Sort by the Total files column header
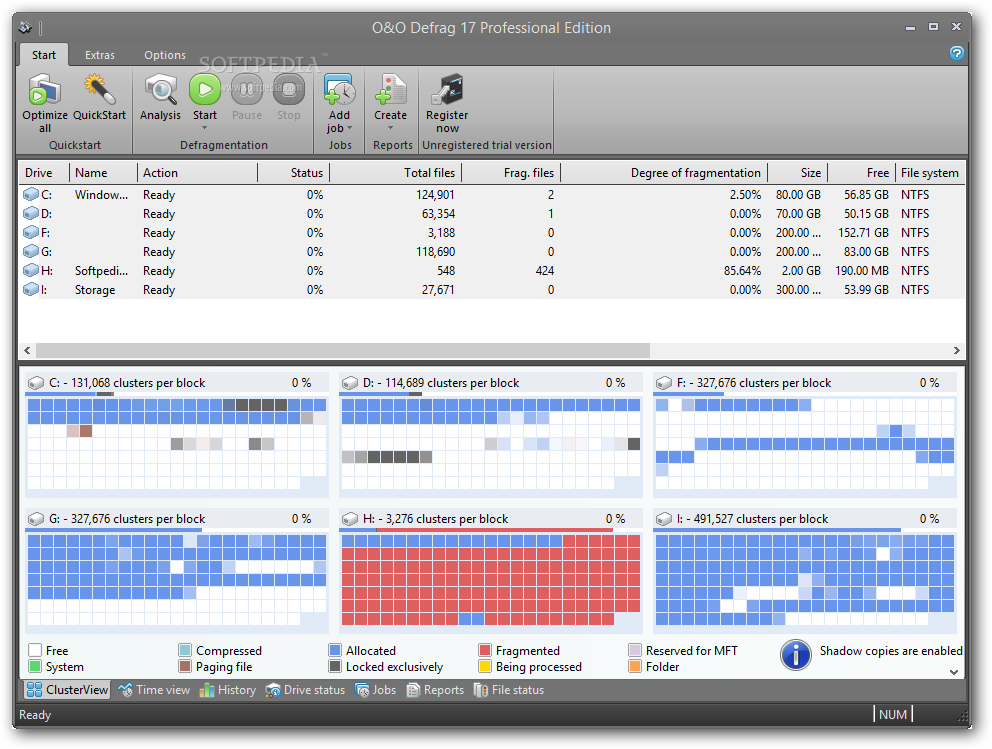 (396, 173)
